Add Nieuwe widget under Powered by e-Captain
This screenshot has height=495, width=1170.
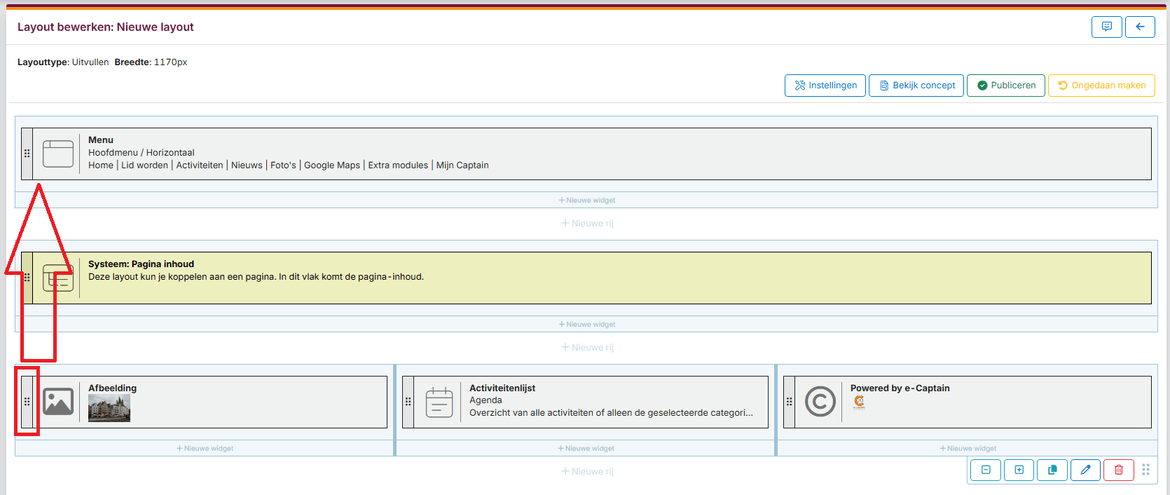point(966,448)
